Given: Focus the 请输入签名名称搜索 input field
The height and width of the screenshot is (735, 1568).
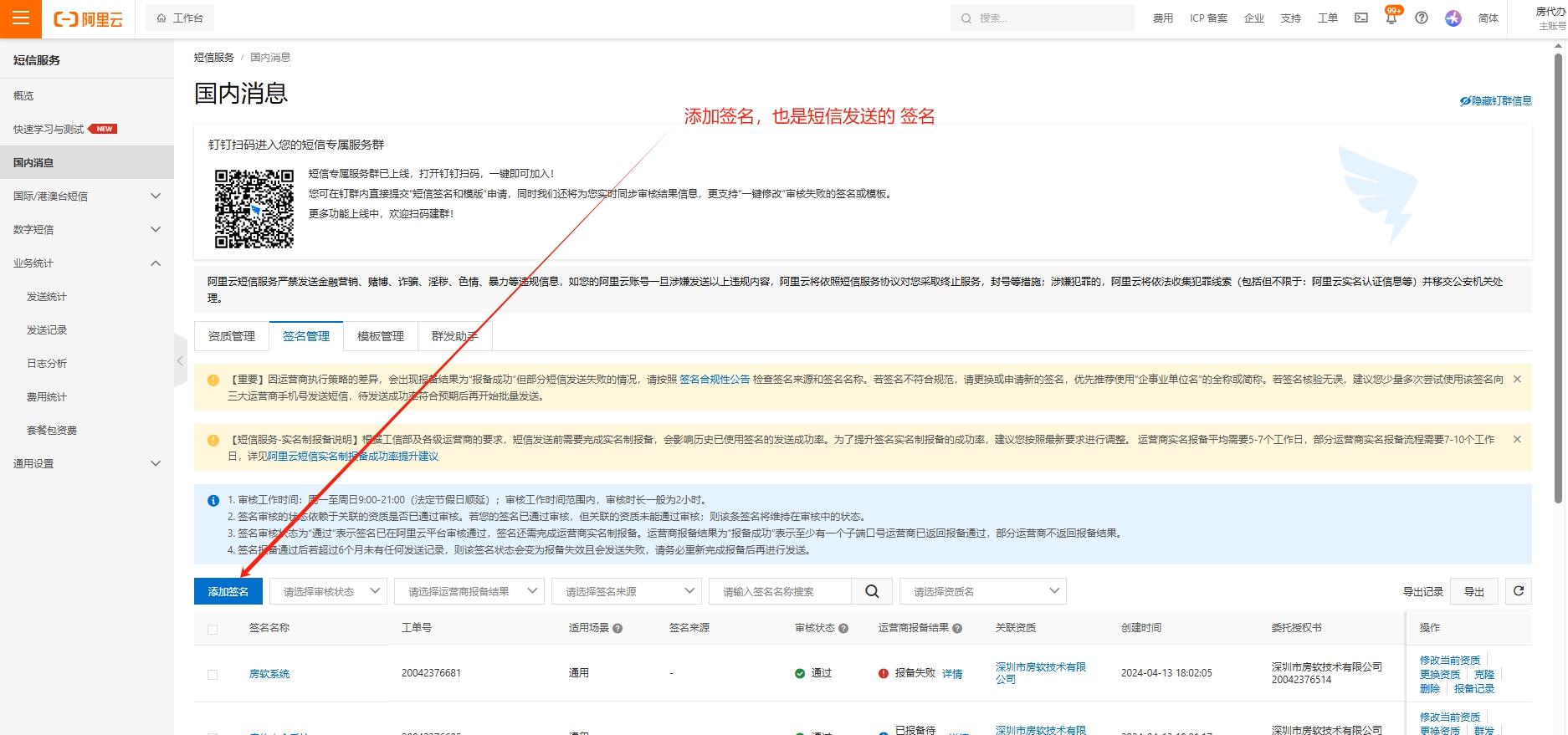Looking at the screenshot, I should tap(781, 591).
